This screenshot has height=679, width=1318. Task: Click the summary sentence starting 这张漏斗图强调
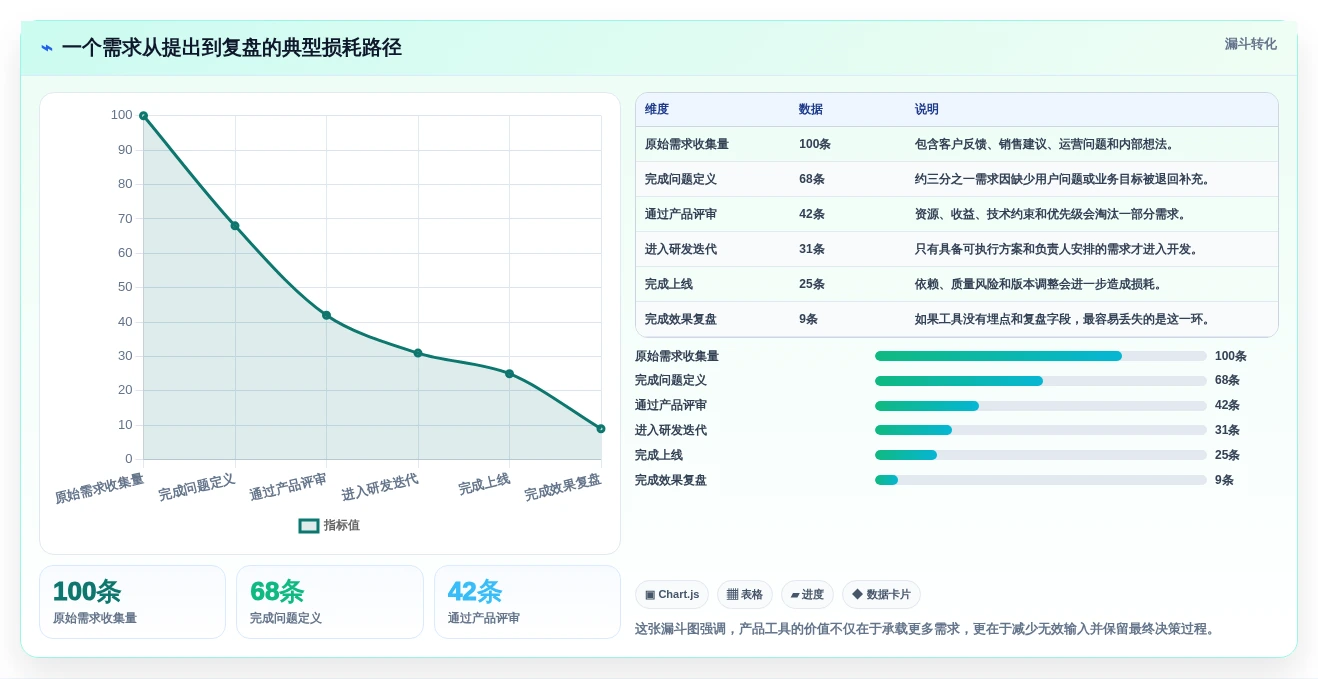[x=927, y=629]
